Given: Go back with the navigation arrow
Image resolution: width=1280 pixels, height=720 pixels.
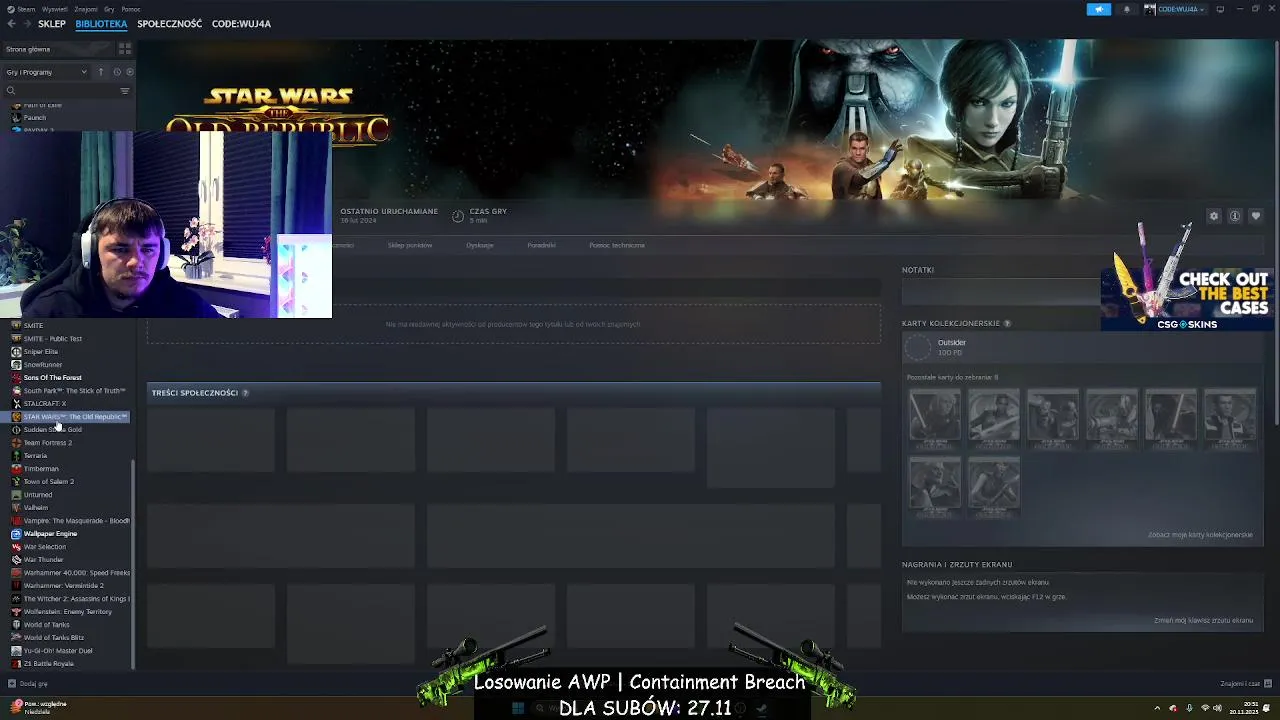Looking at the screenshot, I should pos(11,24).
